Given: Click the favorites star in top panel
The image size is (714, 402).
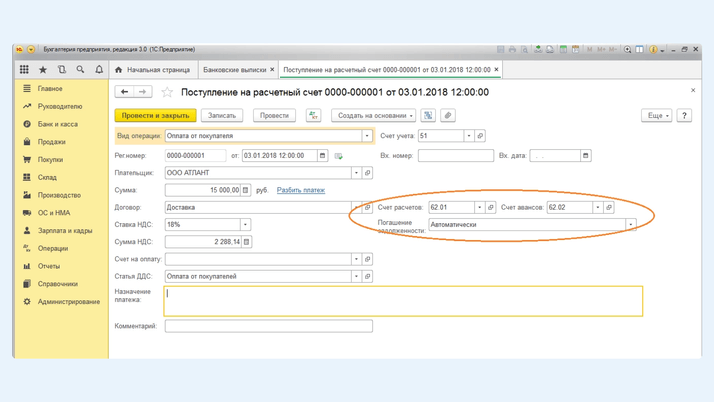Looking at the screenshot, I should [43, 70].
